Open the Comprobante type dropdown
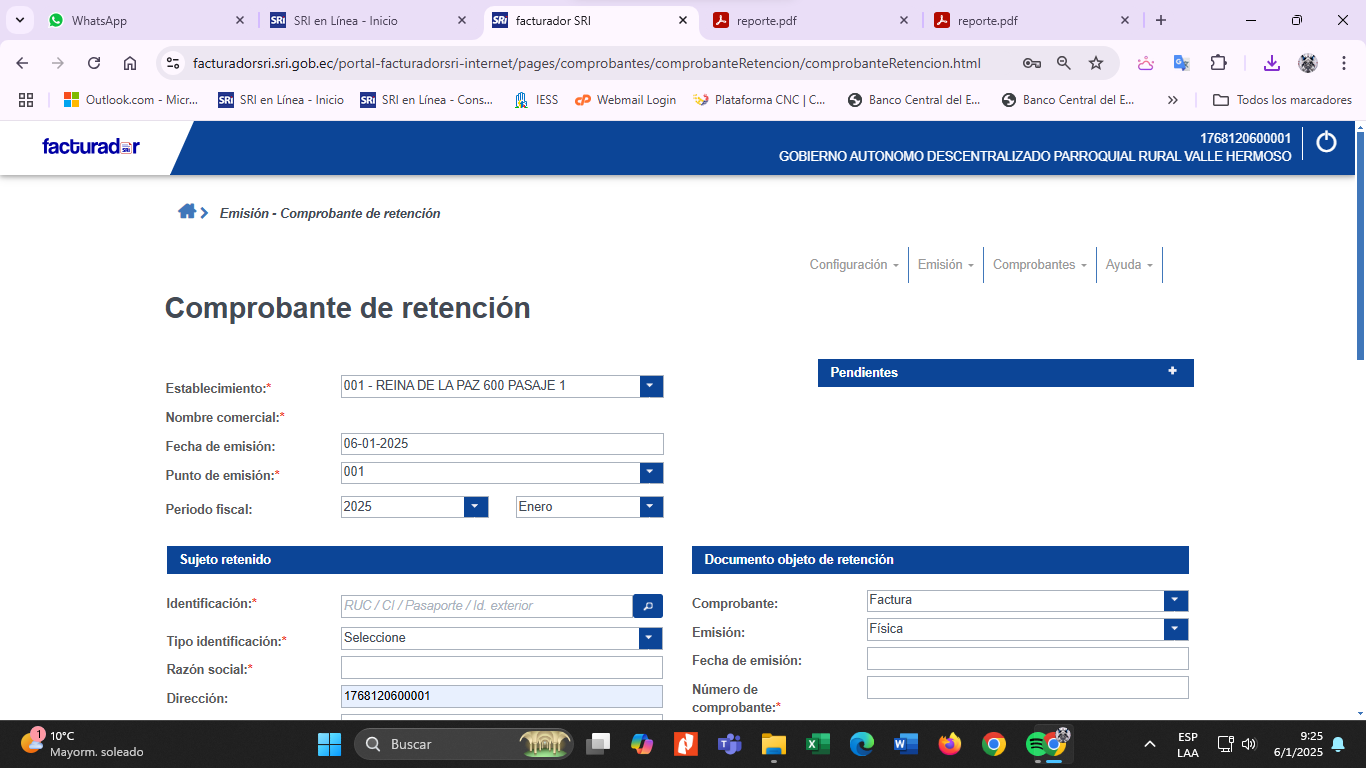The height and width of the screenshot is (768, 1366). tap(1176, 600)
